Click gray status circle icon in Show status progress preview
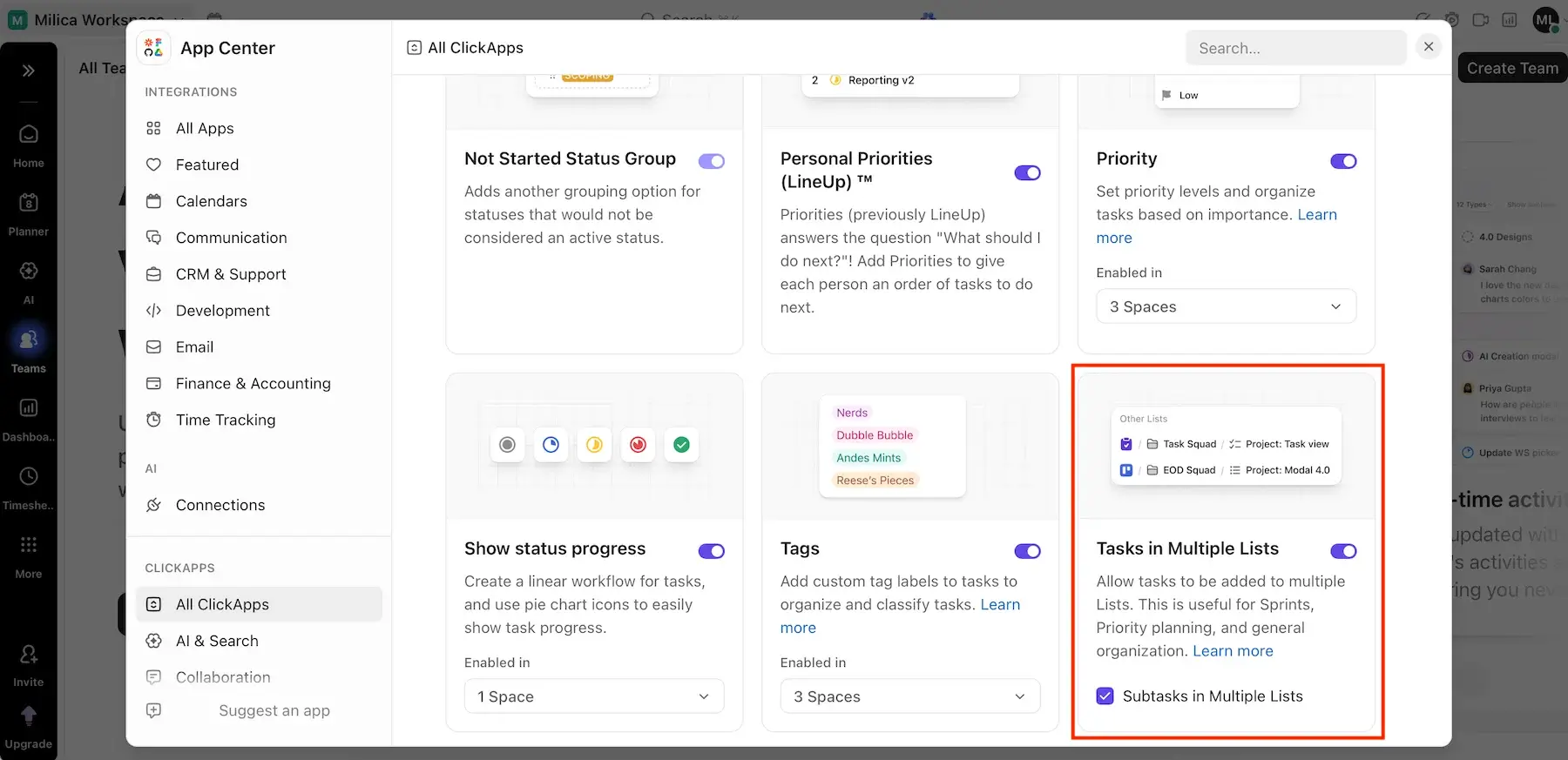This screenshot has height=760, width=1568. pos(507,445)
